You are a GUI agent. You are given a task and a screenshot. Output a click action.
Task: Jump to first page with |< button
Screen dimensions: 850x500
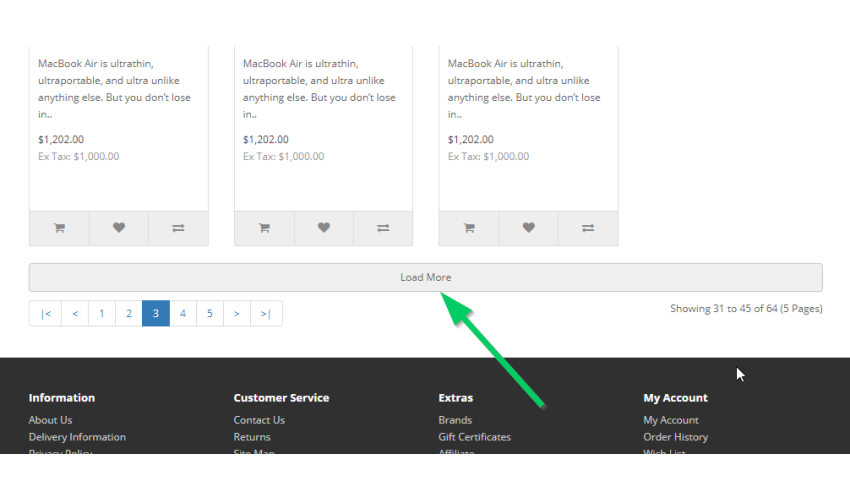click(46, 313)
